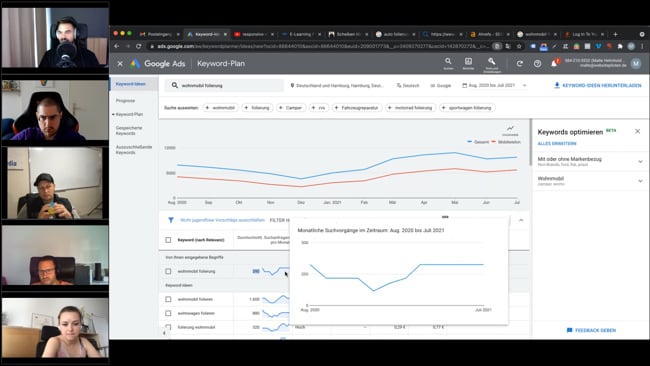The image size is (650, 366).
Task: Click the browser back arrow
Action: coord(116,46)
